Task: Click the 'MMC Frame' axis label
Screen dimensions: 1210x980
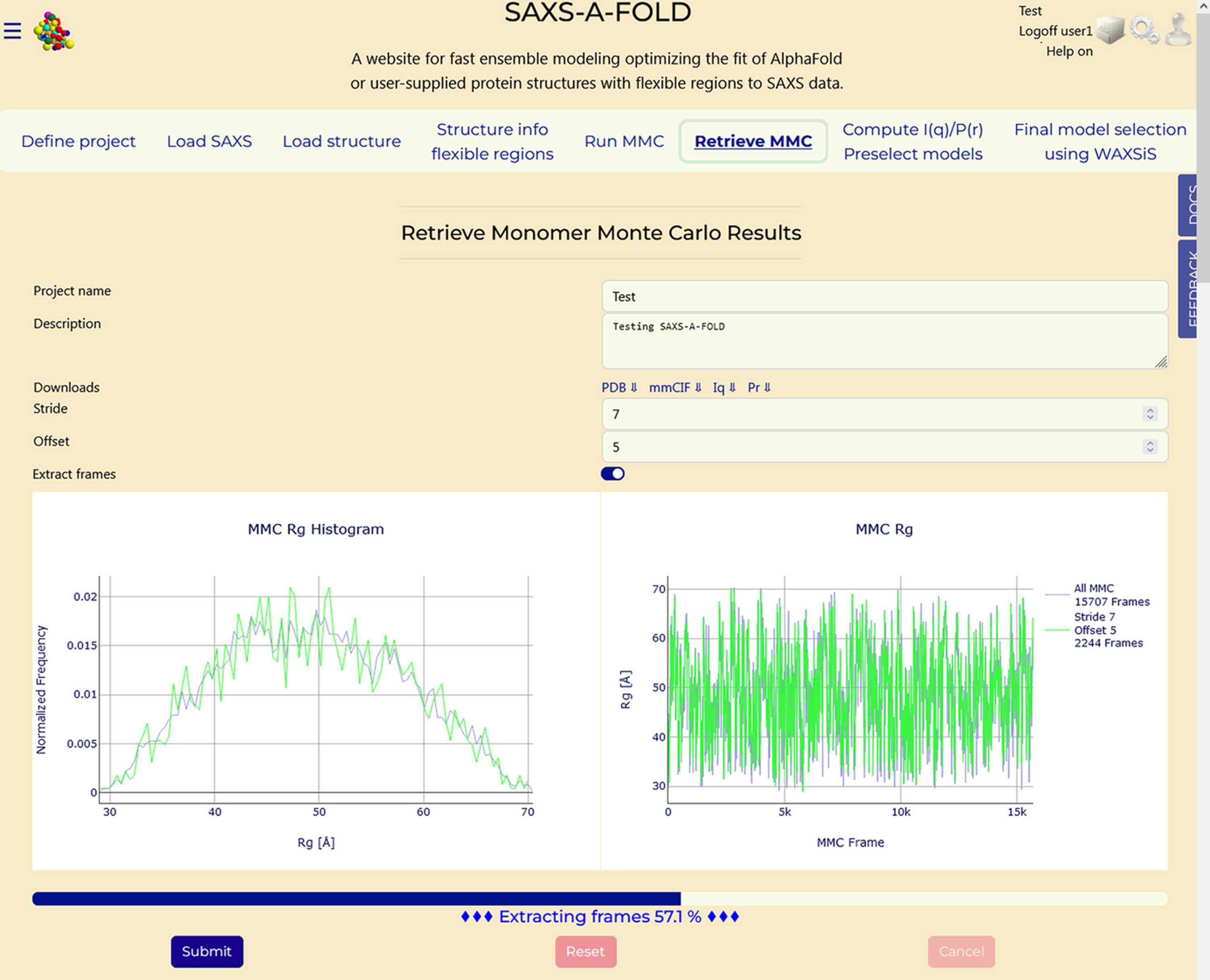Action: point(850,842)
